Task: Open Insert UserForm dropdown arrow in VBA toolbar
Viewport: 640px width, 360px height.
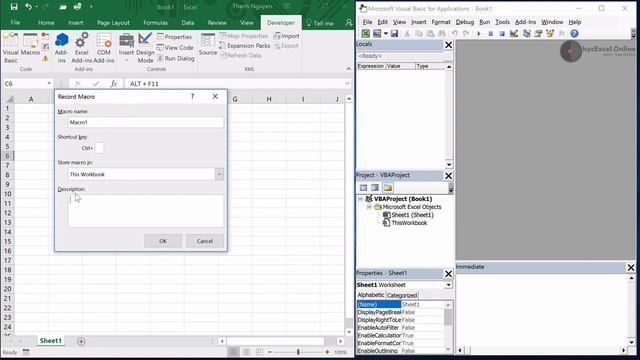Action: (x=386, y=33)
